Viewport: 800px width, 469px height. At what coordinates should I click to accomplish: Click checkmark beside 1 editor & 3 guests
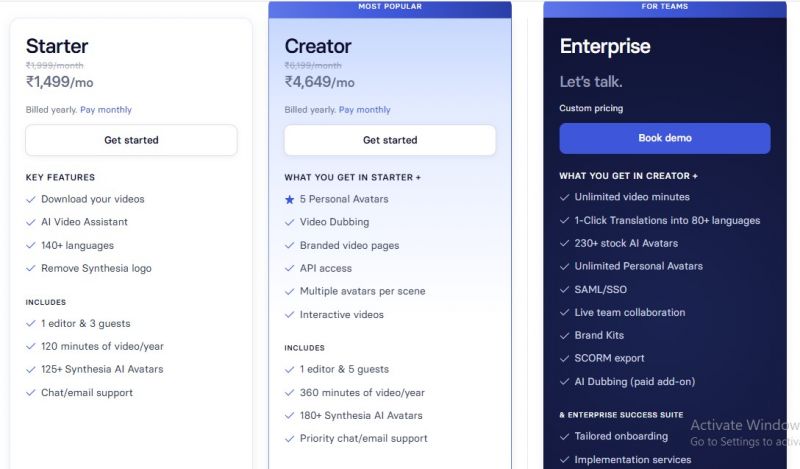(31, 324)
